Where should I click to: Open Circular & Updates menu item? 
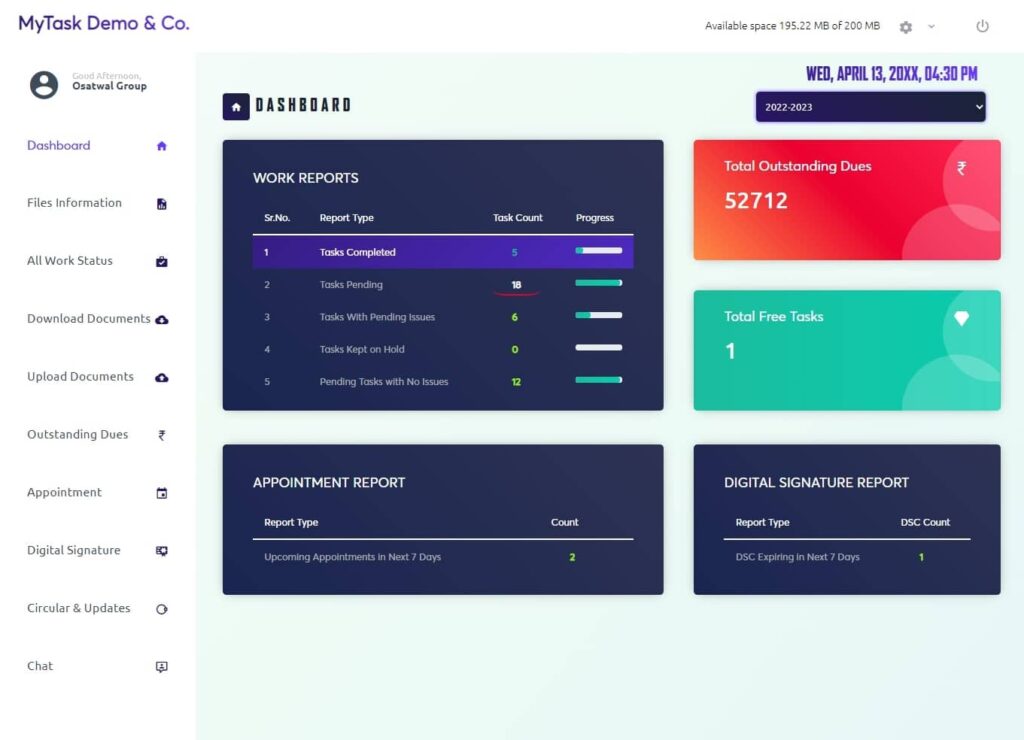(79, 608)
